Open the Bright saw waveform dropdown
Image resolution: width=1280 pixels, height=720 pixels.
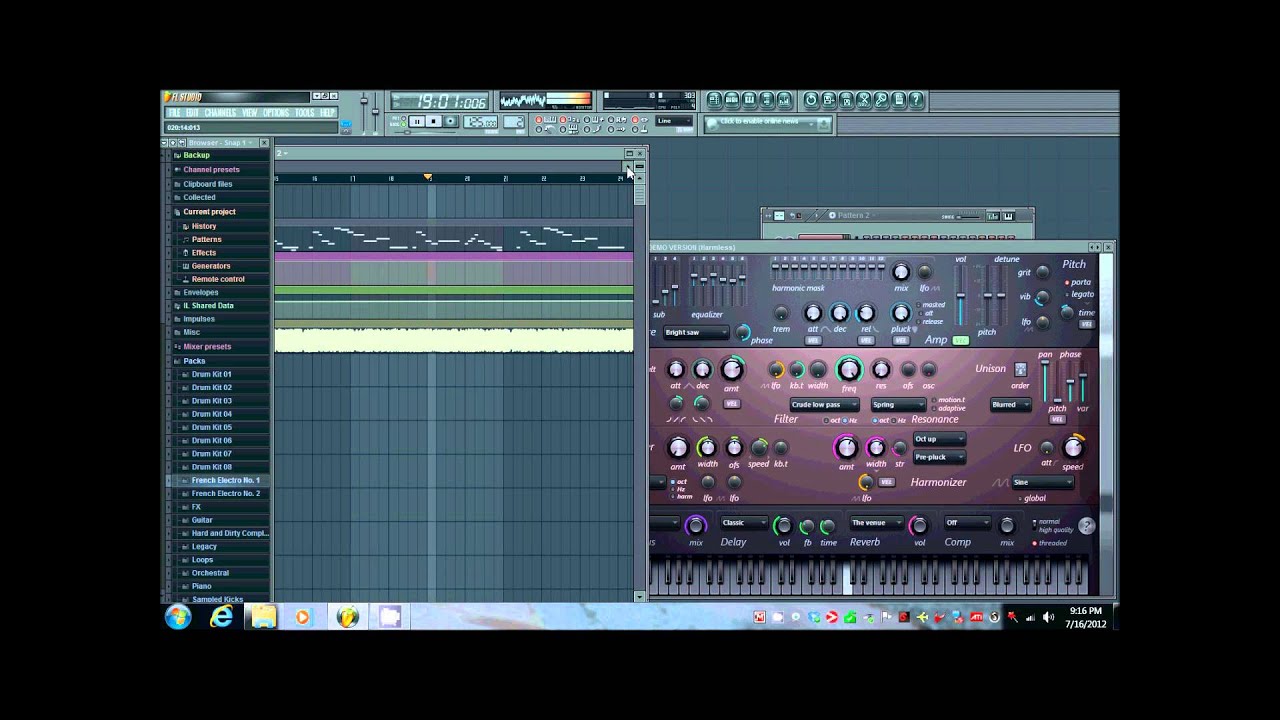697,333
